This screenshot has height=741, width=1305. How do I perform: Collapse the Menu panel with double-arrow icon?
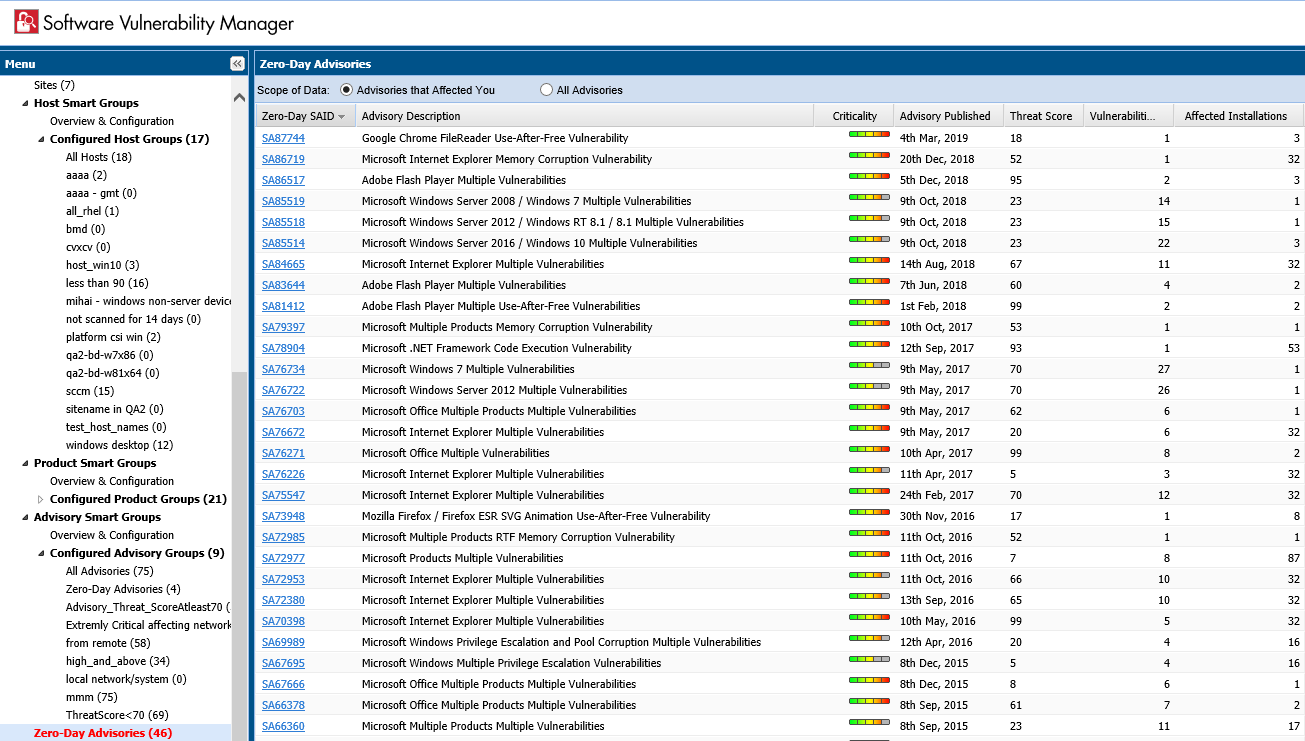coord(237,64)
